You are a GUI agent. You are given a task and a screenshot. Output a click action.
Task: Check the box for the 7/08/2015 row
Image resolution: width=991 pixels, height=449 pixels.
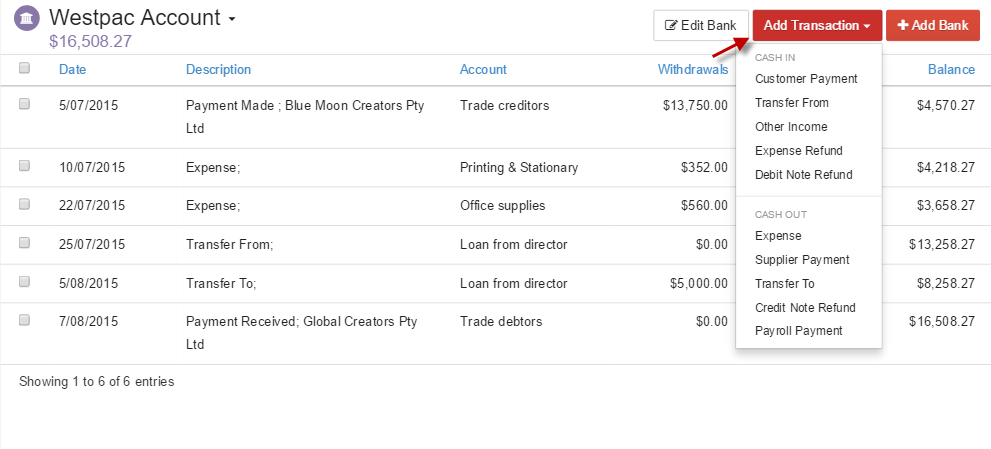click(25, 320)
